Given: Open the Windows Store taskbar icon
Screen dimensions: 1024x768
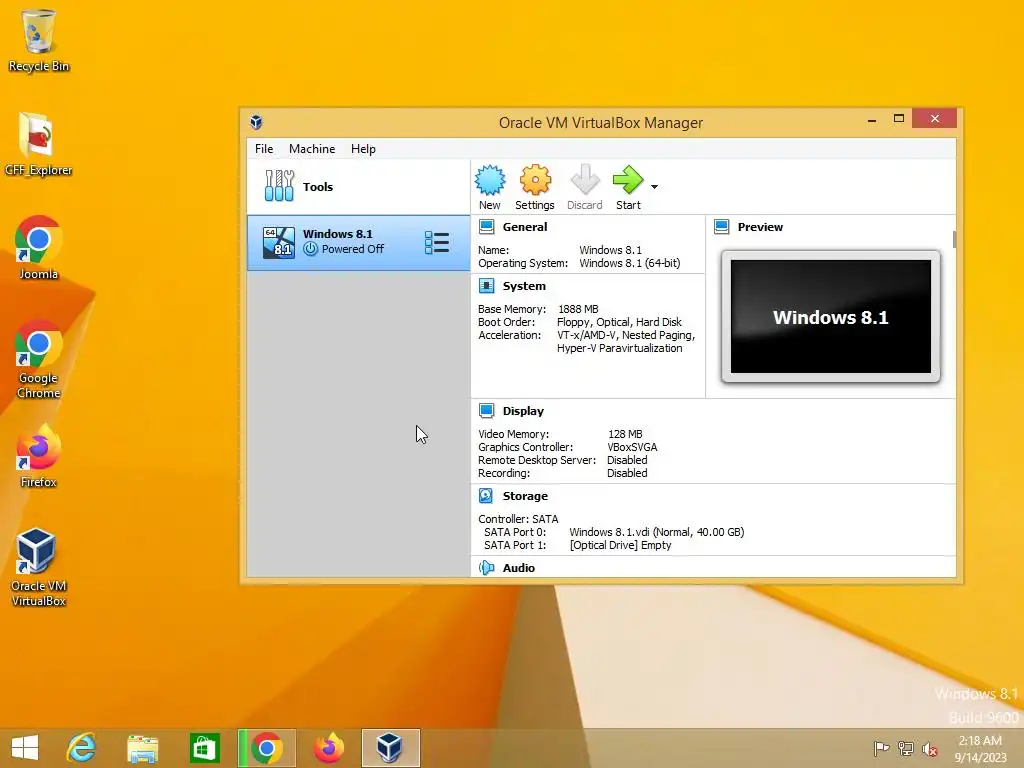Looking at the screenshot, I should click(204, 748).
